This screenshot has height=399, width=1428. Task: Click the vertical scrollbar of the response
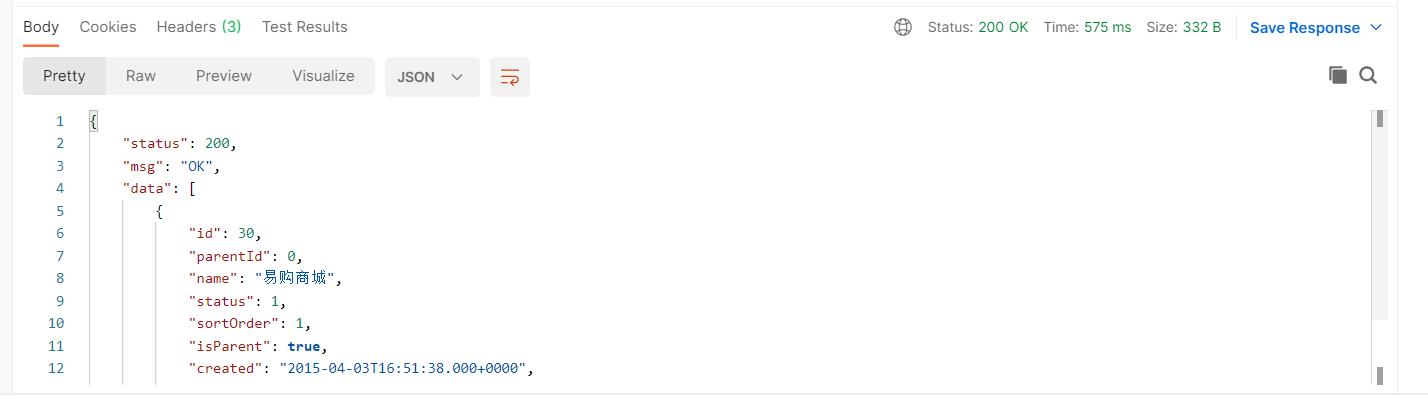1380,247
